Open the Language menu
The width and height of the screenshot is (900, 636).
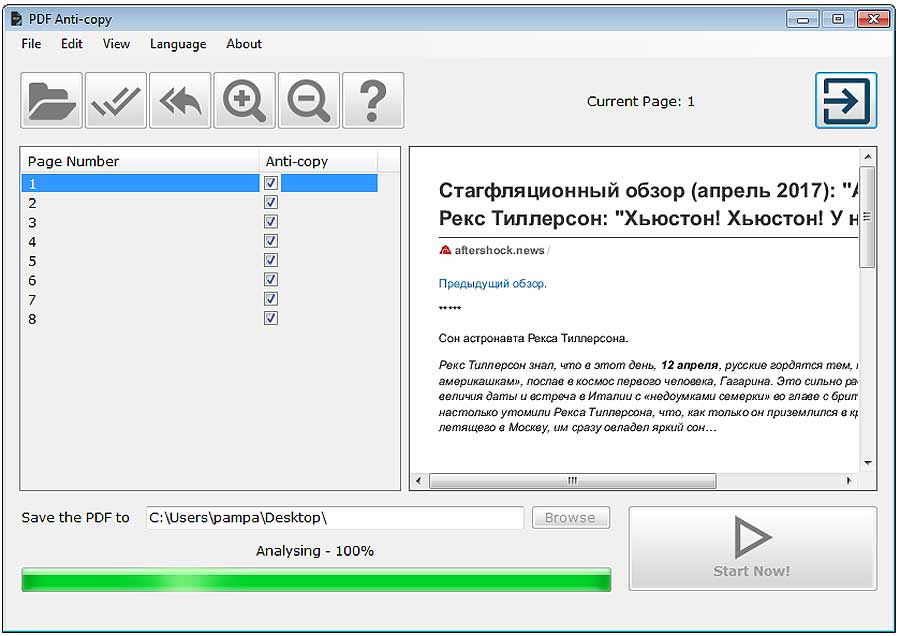[178, 44]
